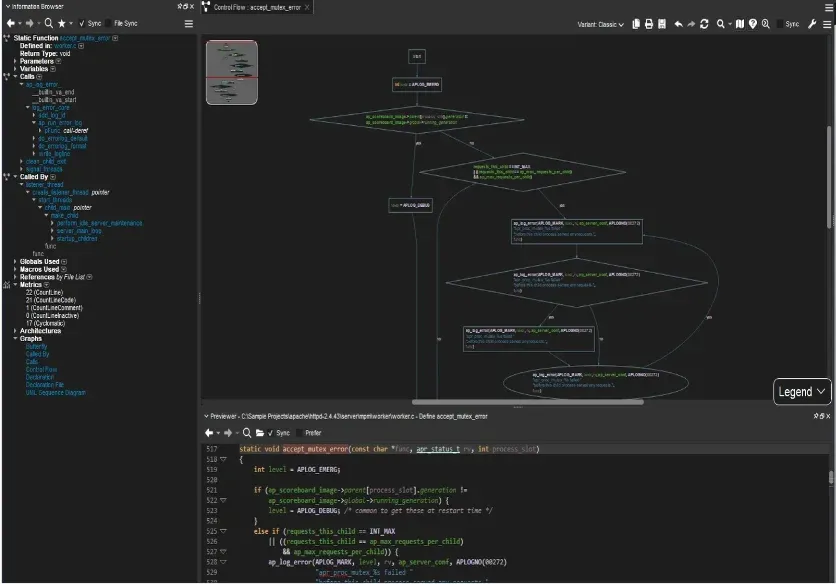The height and width of the screenshot is (584, 836).
Task: Enable Sync checkbox in graph toolbar
Action: point(780,24)
